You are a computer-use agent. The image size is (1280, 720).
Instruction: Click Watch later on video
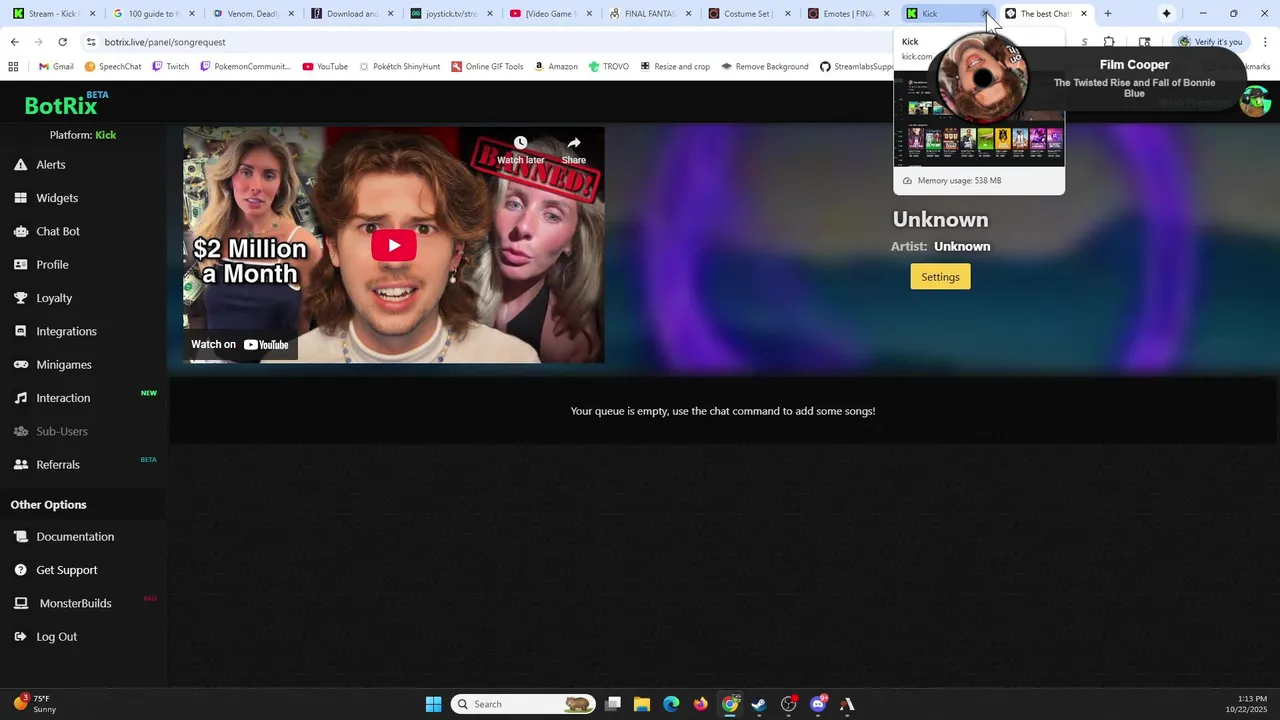pyautogui.click(x=520, y=150)
